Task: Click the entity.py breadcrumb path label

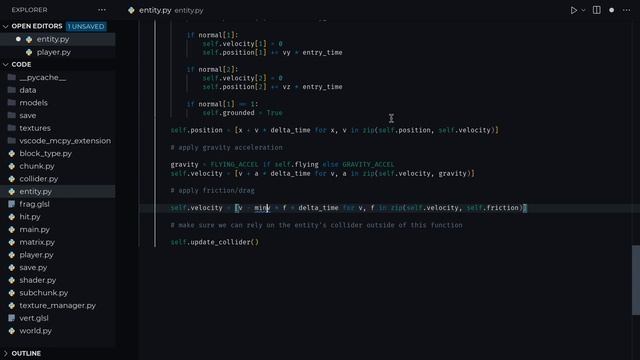Action: 189,11
